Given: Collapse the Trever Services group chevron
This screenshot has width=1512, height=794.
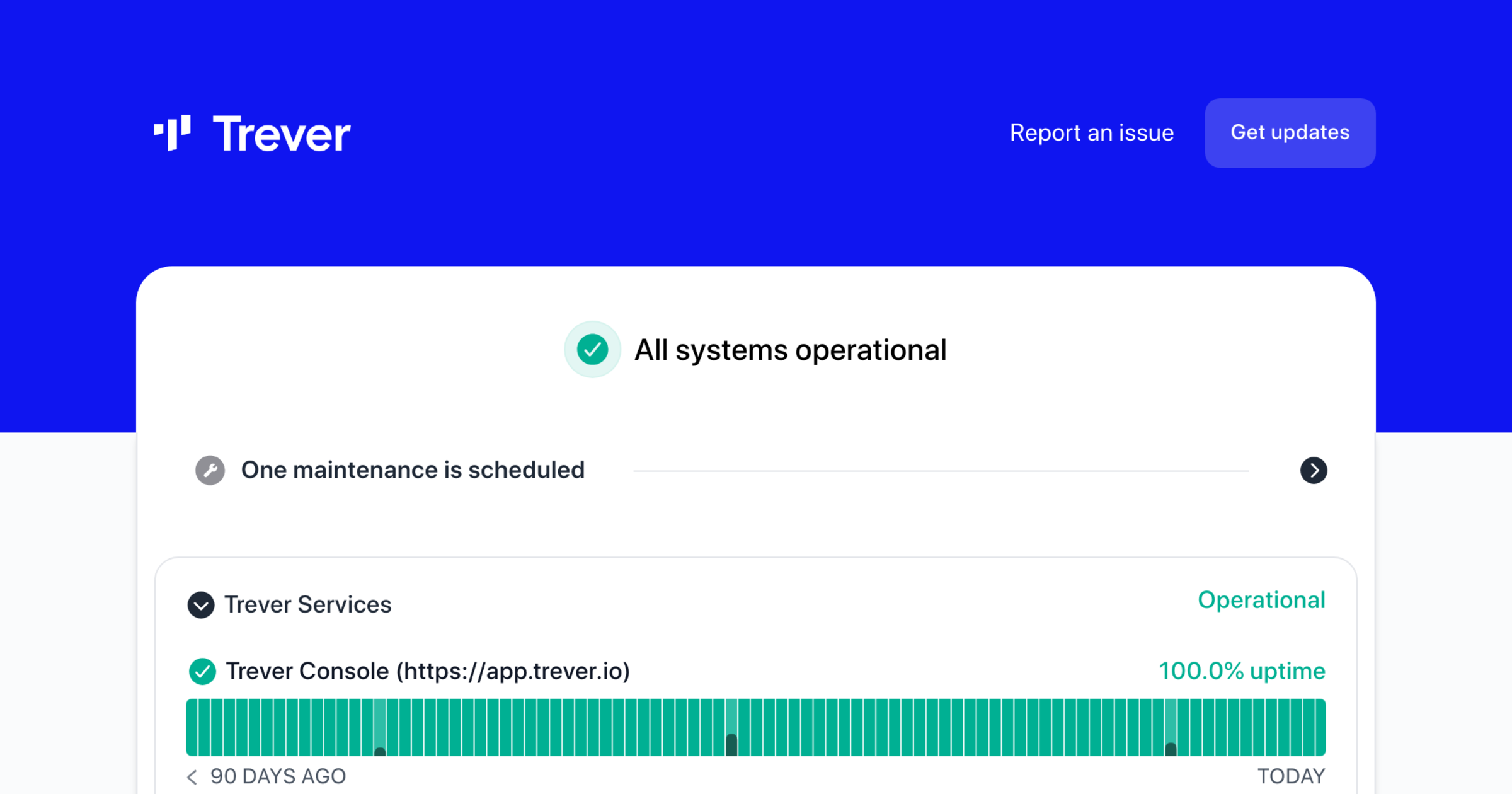Looking at the screenshot, I should click(x=201, y=605).
